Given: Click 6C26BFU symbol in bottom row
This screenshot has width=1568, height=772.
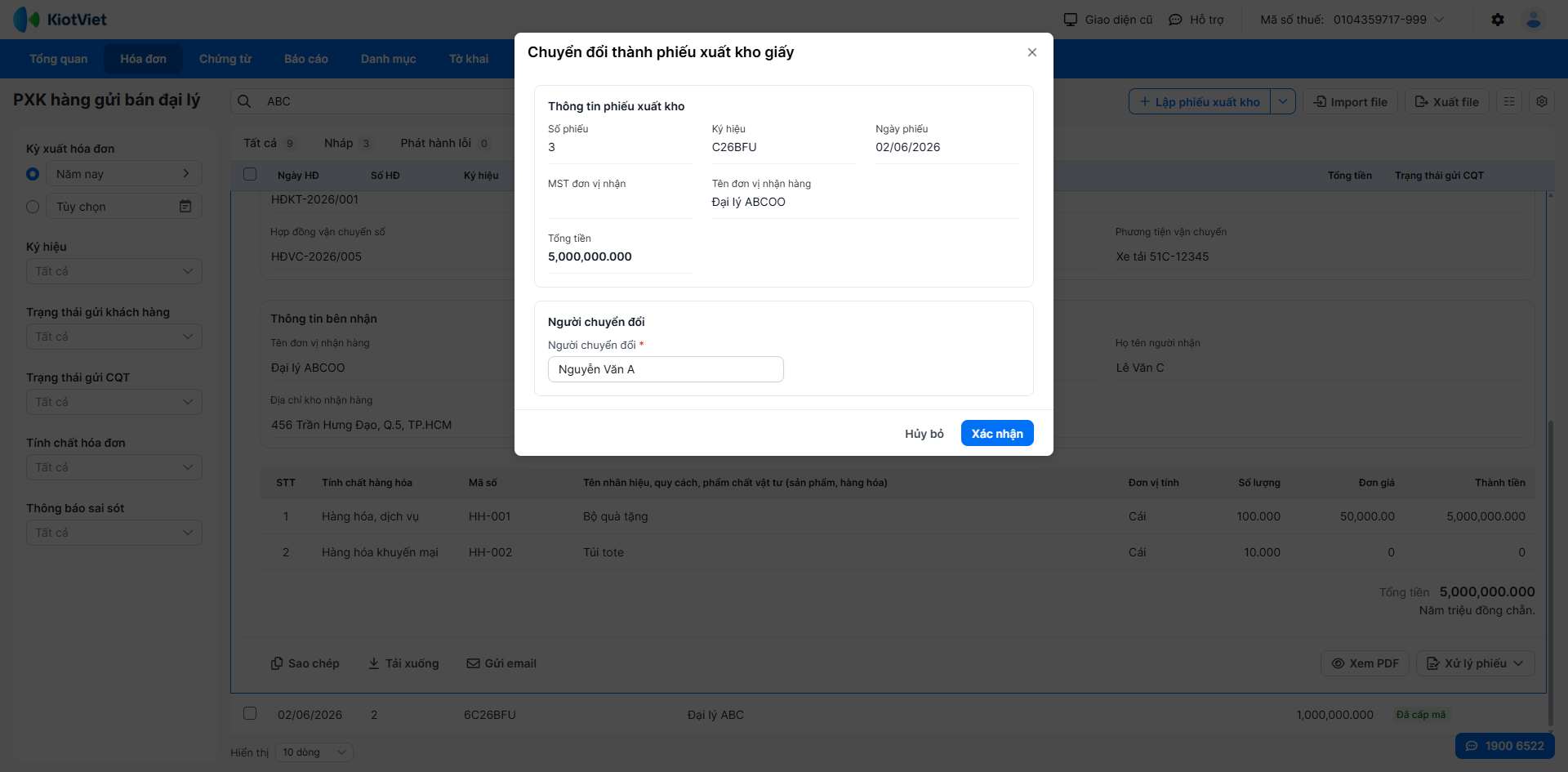Looking at the screenshot, I should coord(490,715).
